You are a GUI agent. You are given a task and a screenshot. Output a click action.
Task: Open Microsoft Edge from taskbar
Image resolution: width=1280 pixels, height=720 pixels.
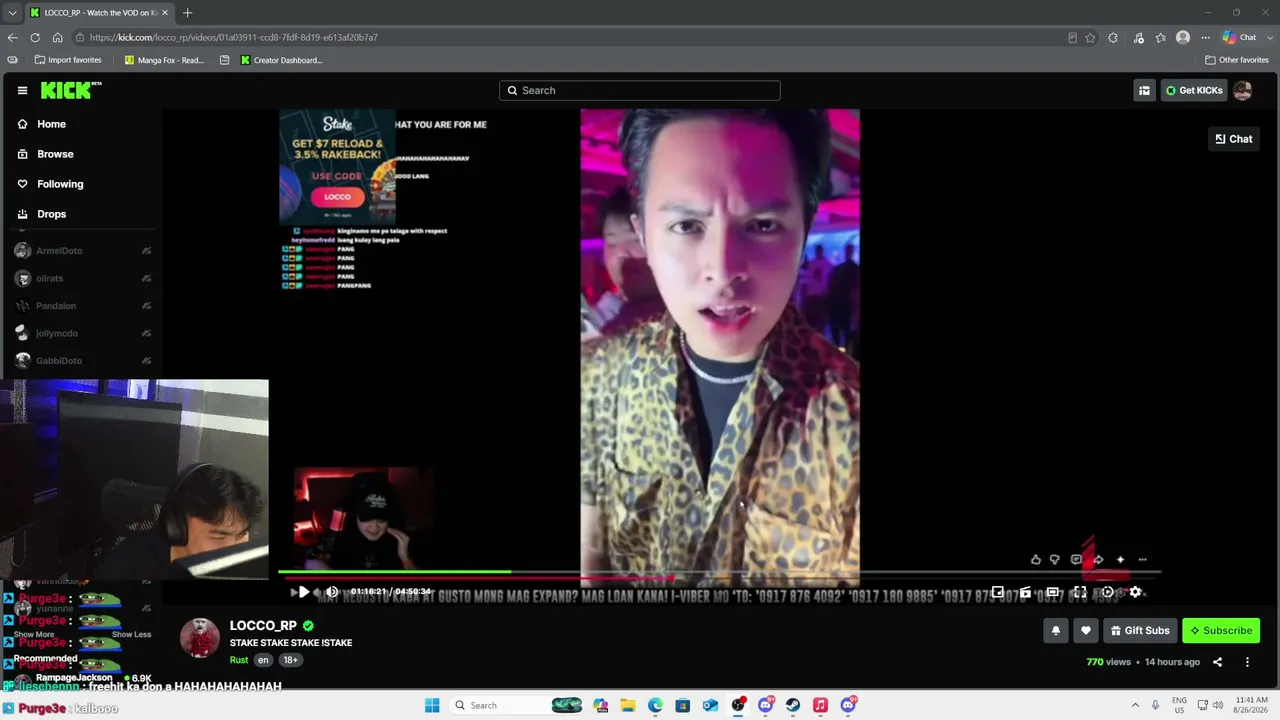tap(655, 705)
